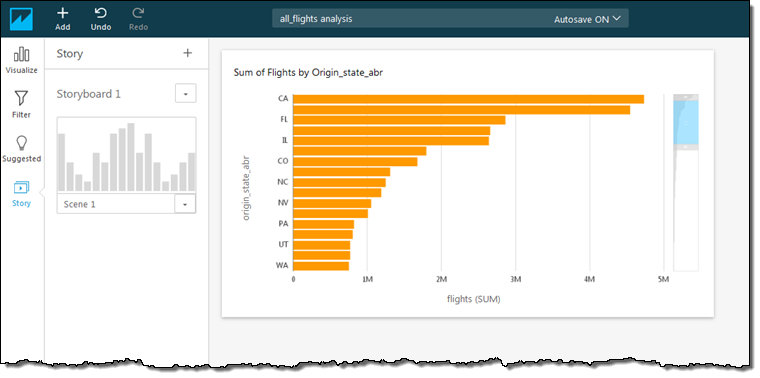
Task: Click the blue chart scroll range slider
Action: click(685, 122)
